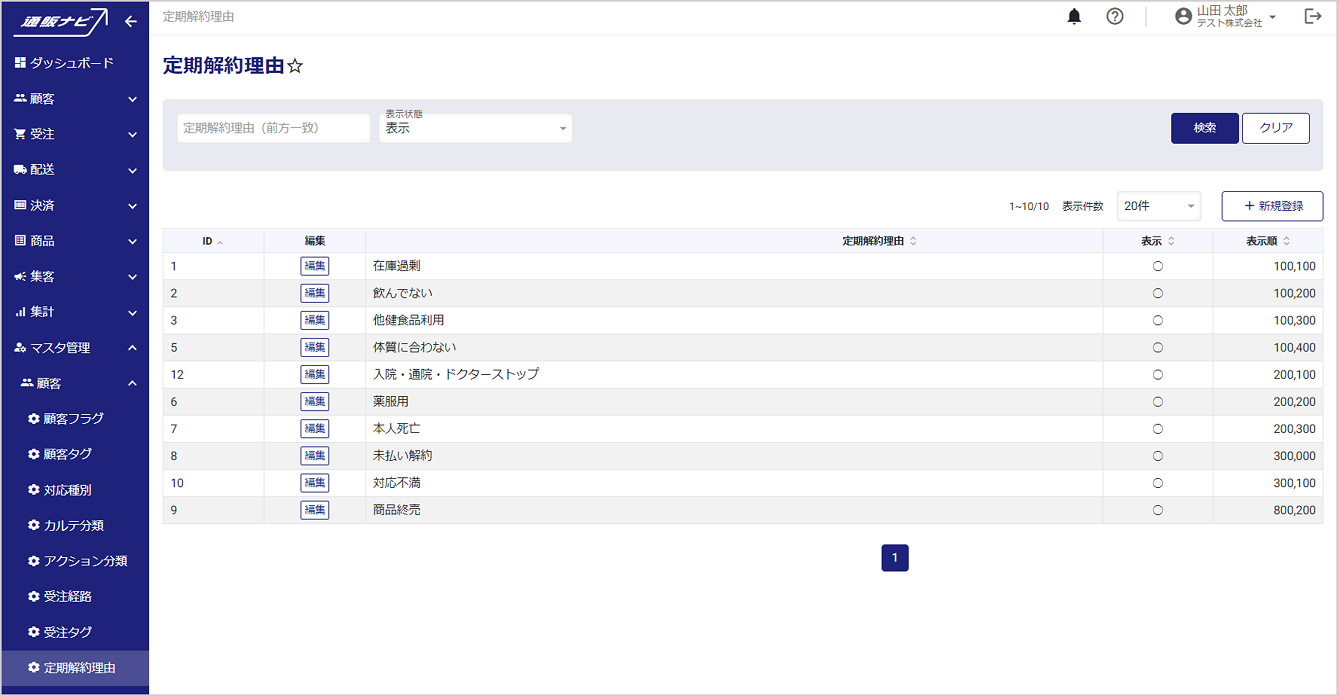Edit the 在庫過剰 row via 編集
The height and width of the screenshot is (696, 1338).
pos(315,266)
